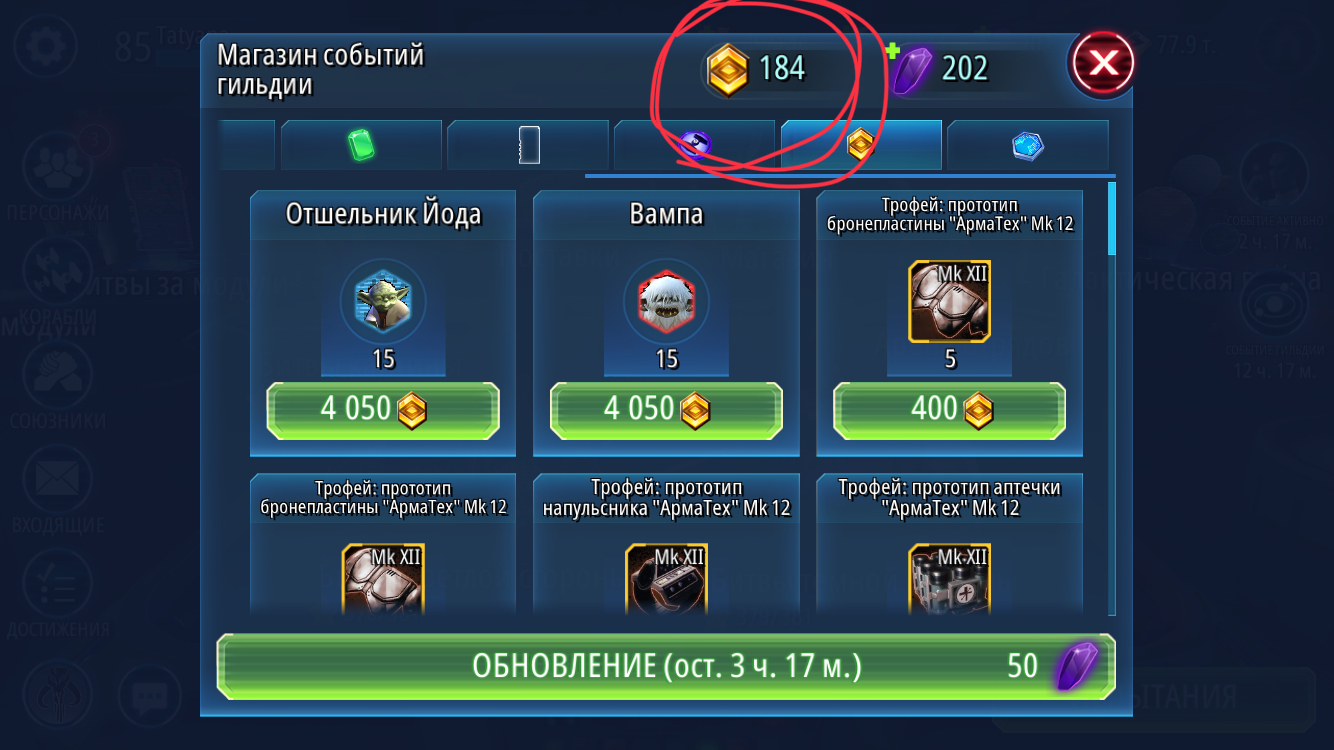Select the Mk XII ArmaTek medpac item
This screenshot has width=1334, height=750.
pos(949,578)
